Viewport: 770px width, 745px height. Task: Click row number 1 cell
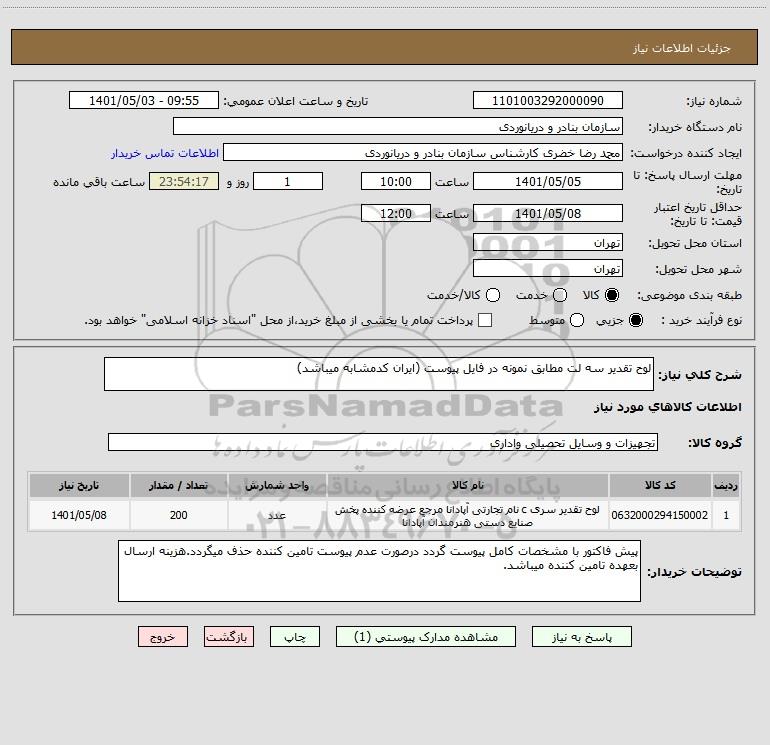(x=726, y=515)
